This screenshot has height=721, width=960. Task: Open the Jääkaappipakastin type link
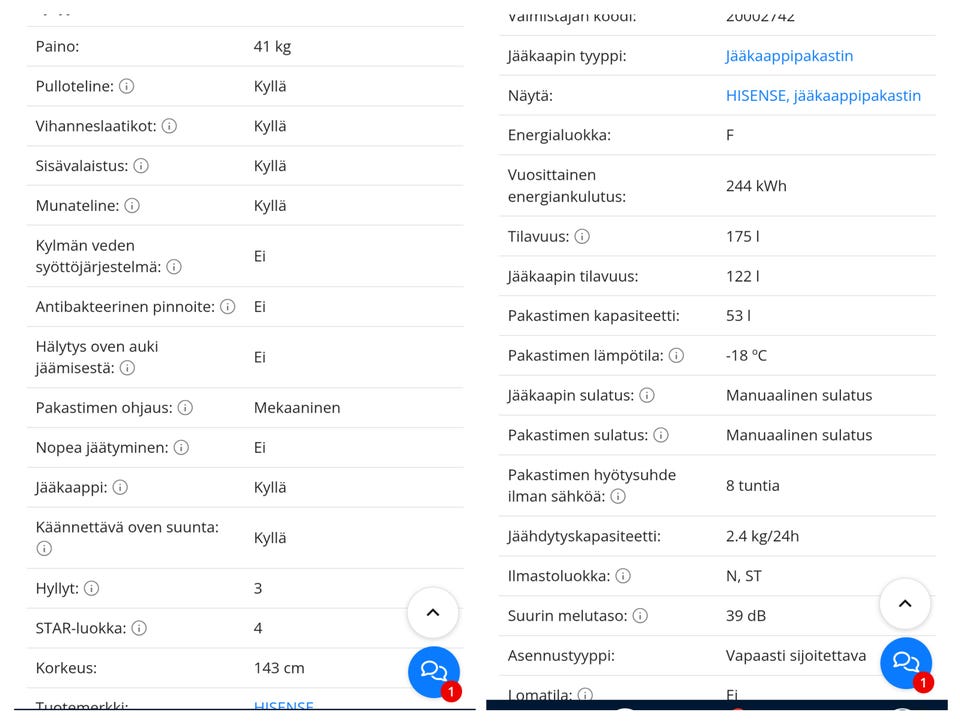pos(789,56)
